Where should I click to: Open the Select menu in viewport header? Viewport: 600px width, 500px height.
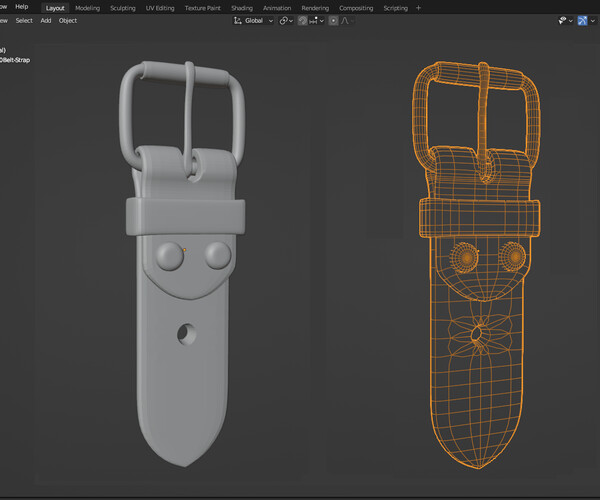click(x=24, y=21)
